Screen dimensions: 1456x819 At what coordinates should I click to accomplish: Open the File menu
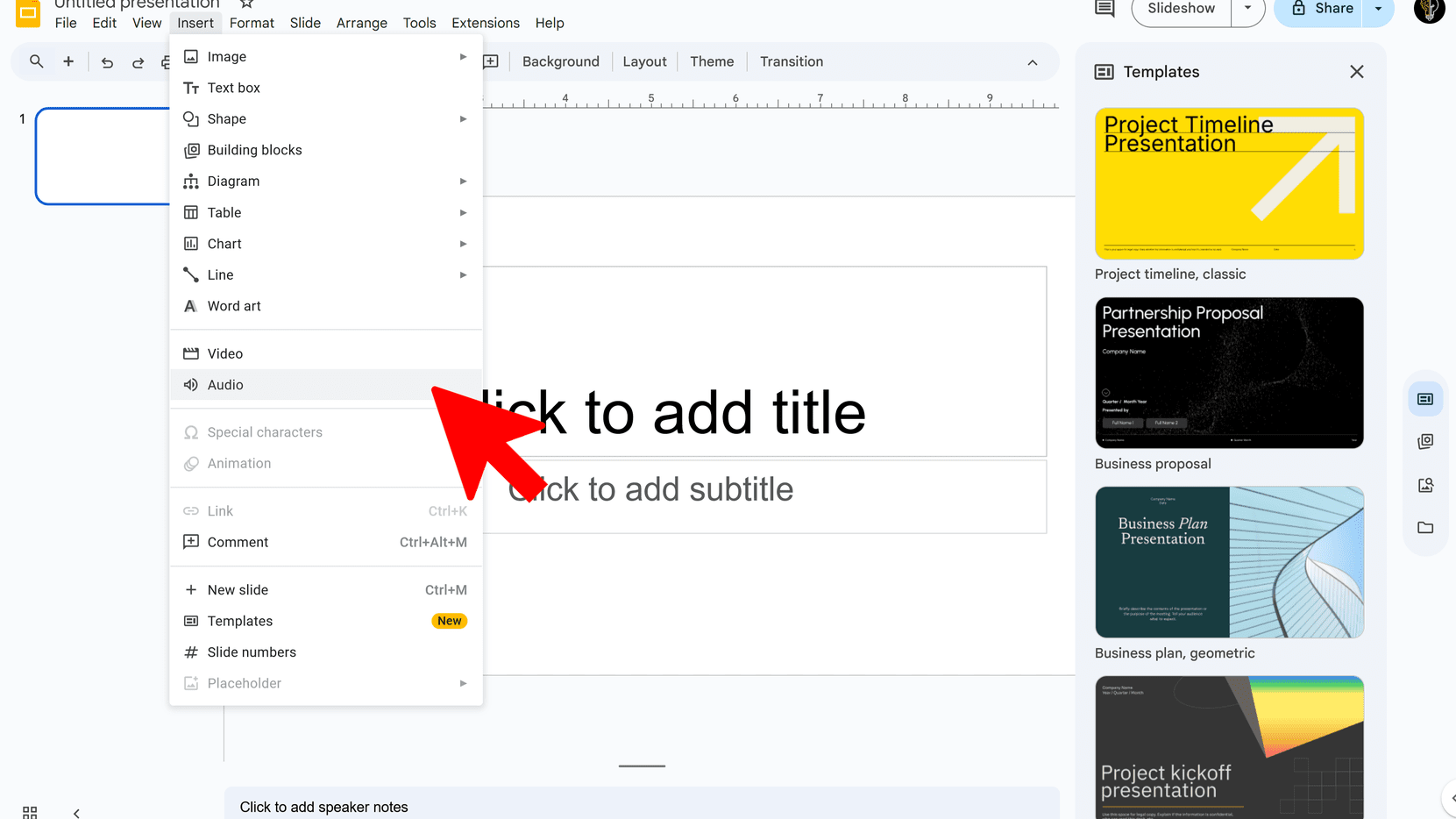pyautogui.click(x=66, y=23)
